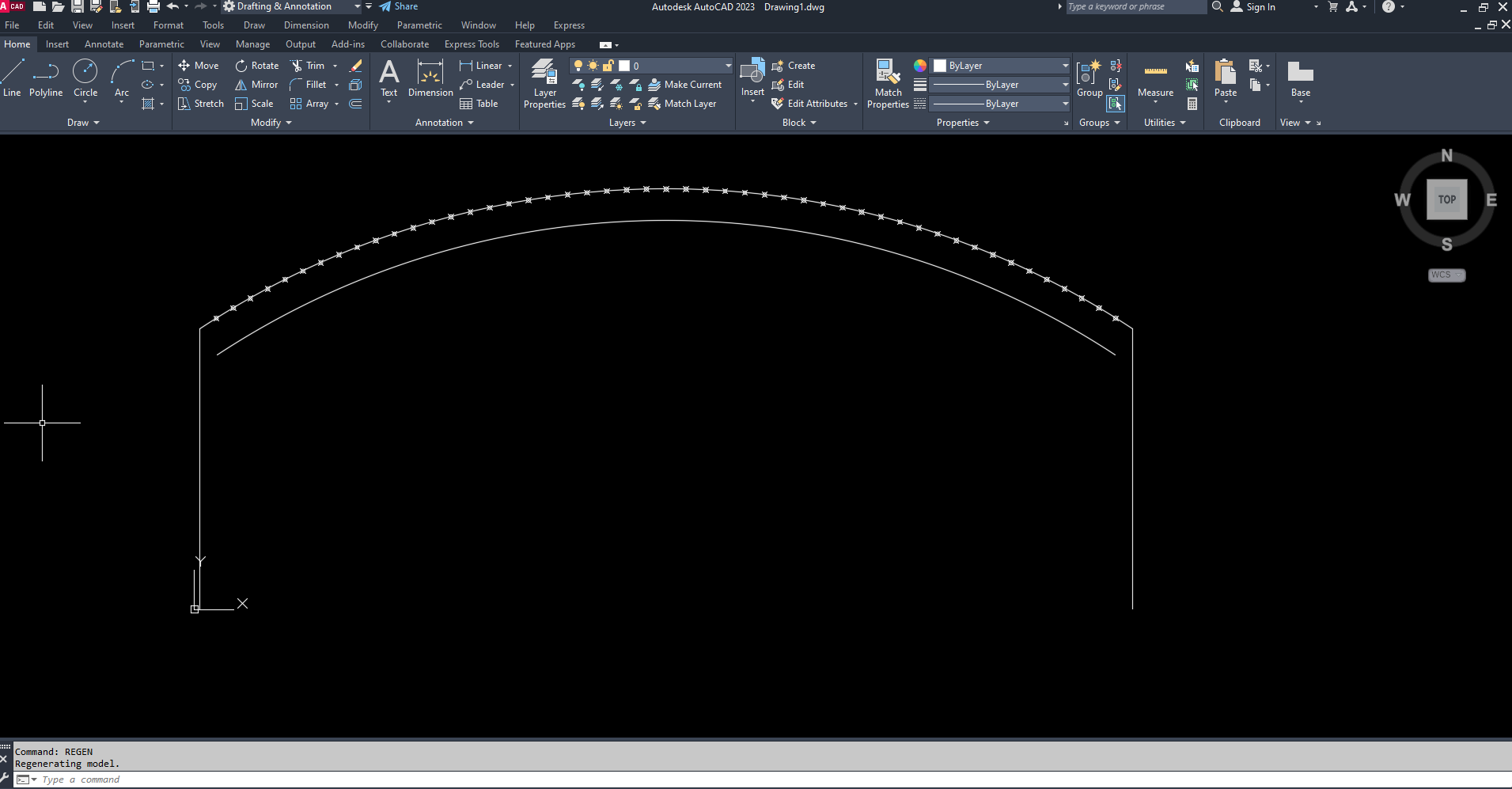Expand the Annotation panel
The width and height of the screenshot is (1512, 789).
coord(445,123)
